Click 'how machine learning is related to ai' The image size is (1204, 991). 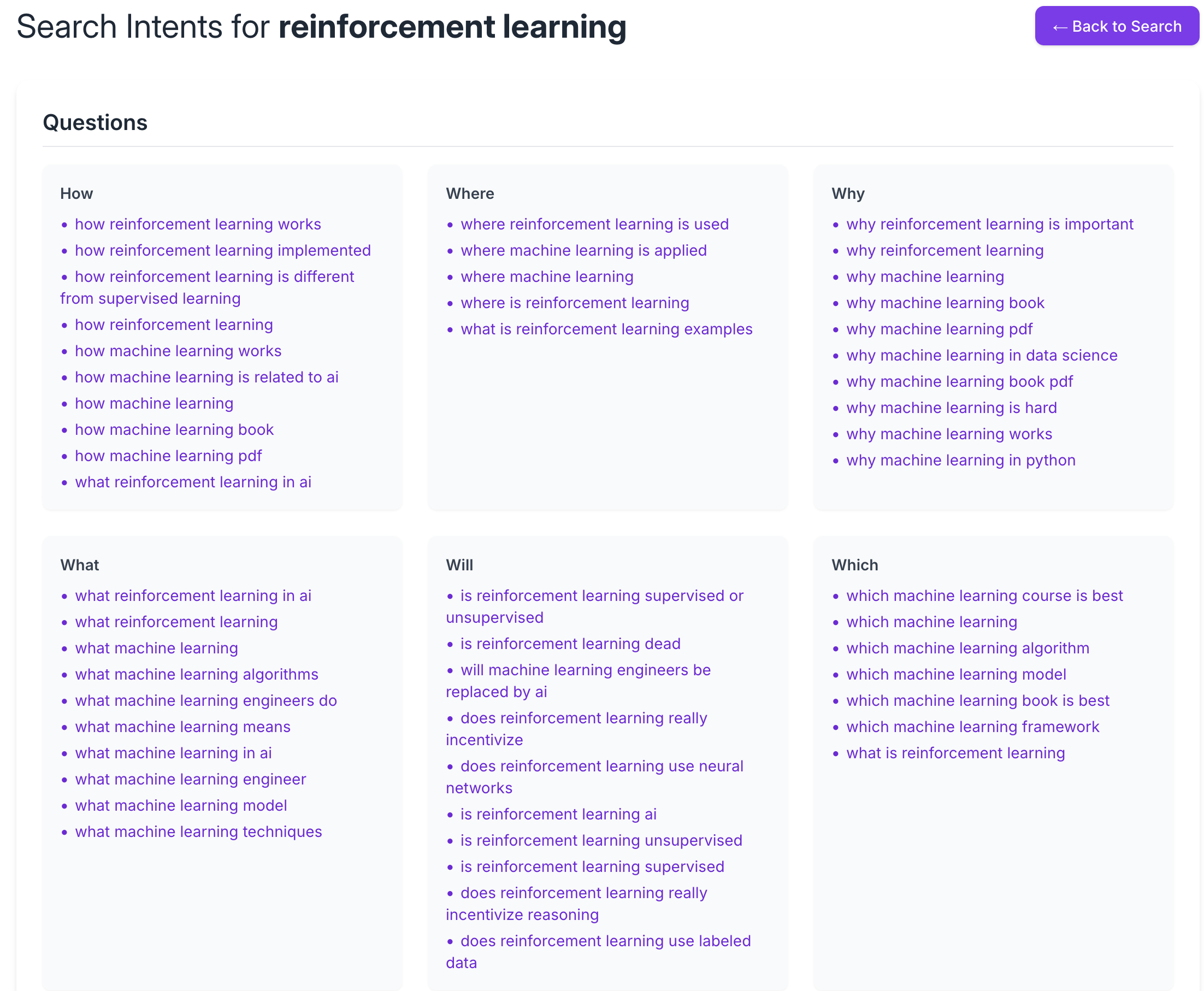pos(206,377)
